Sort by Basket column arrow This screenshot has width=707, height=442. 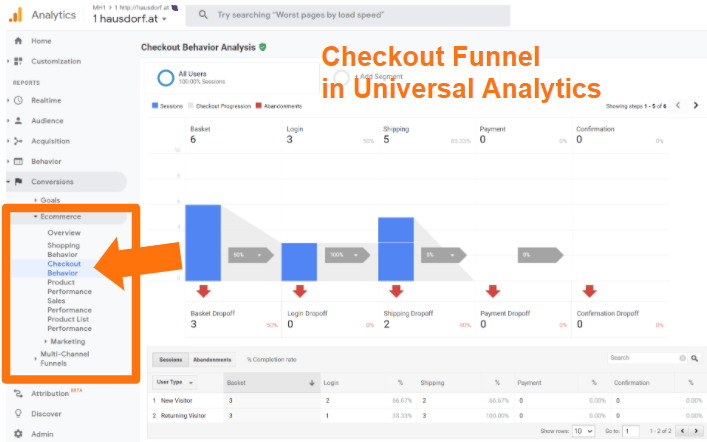click(312, 382)
